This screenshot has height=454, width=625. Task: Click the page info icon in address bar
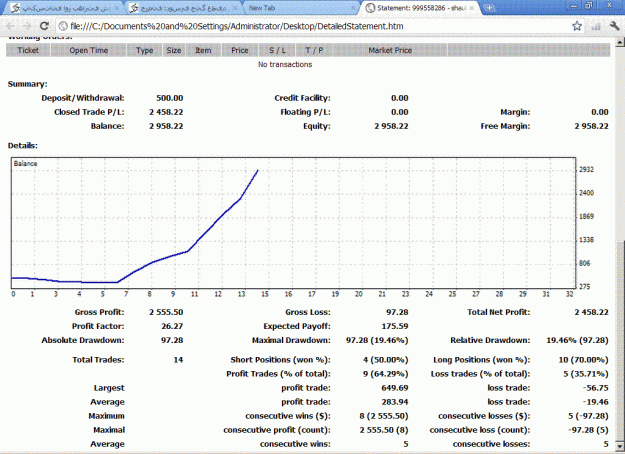[x=63, y=26]
